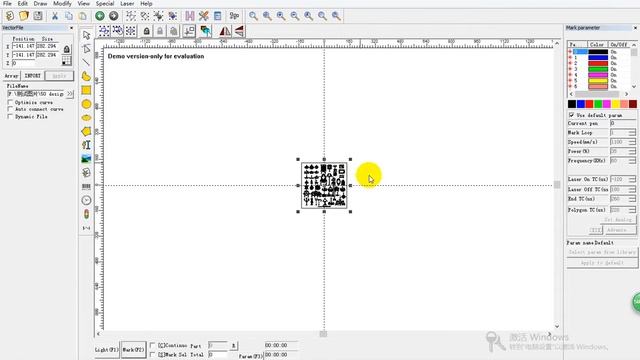Select the Curve draw tool

pyautogui.click(x=86, y=76)
